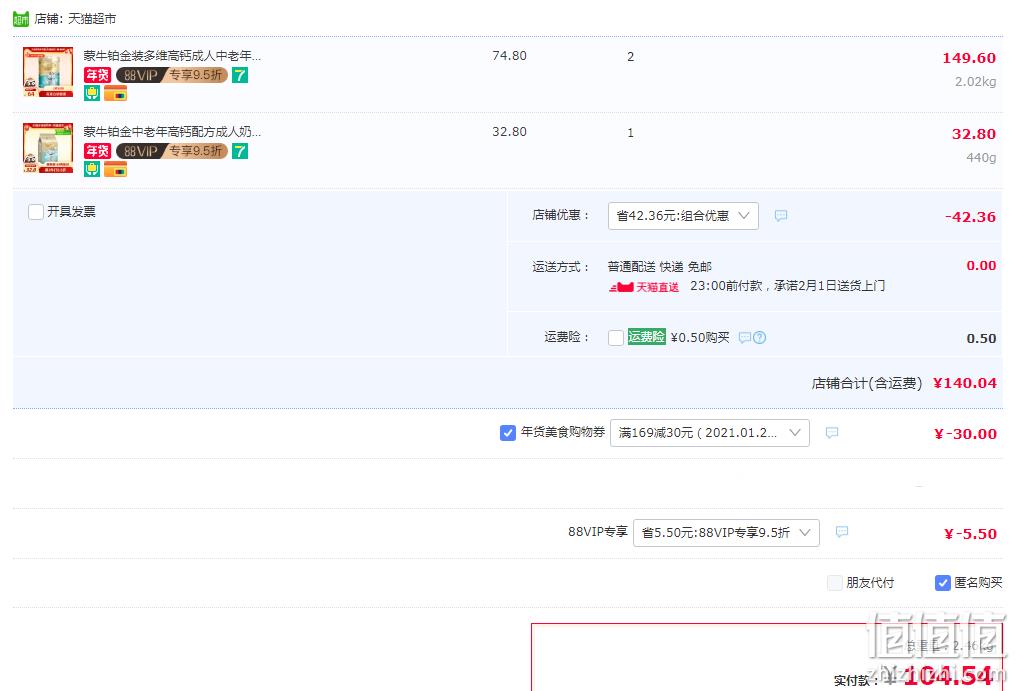The height and width of the screenshot is (691, 1016).
Task: Click green shield icon under second product
Action: pyautogui.click(x=92, y=169)
